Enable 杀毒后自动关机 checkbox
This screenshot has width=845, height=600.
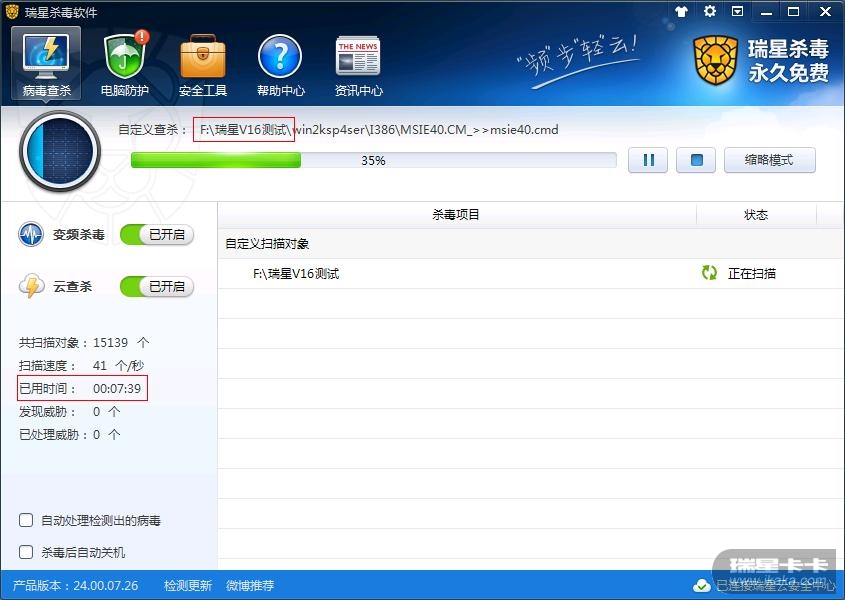click(x=26, y=551)
